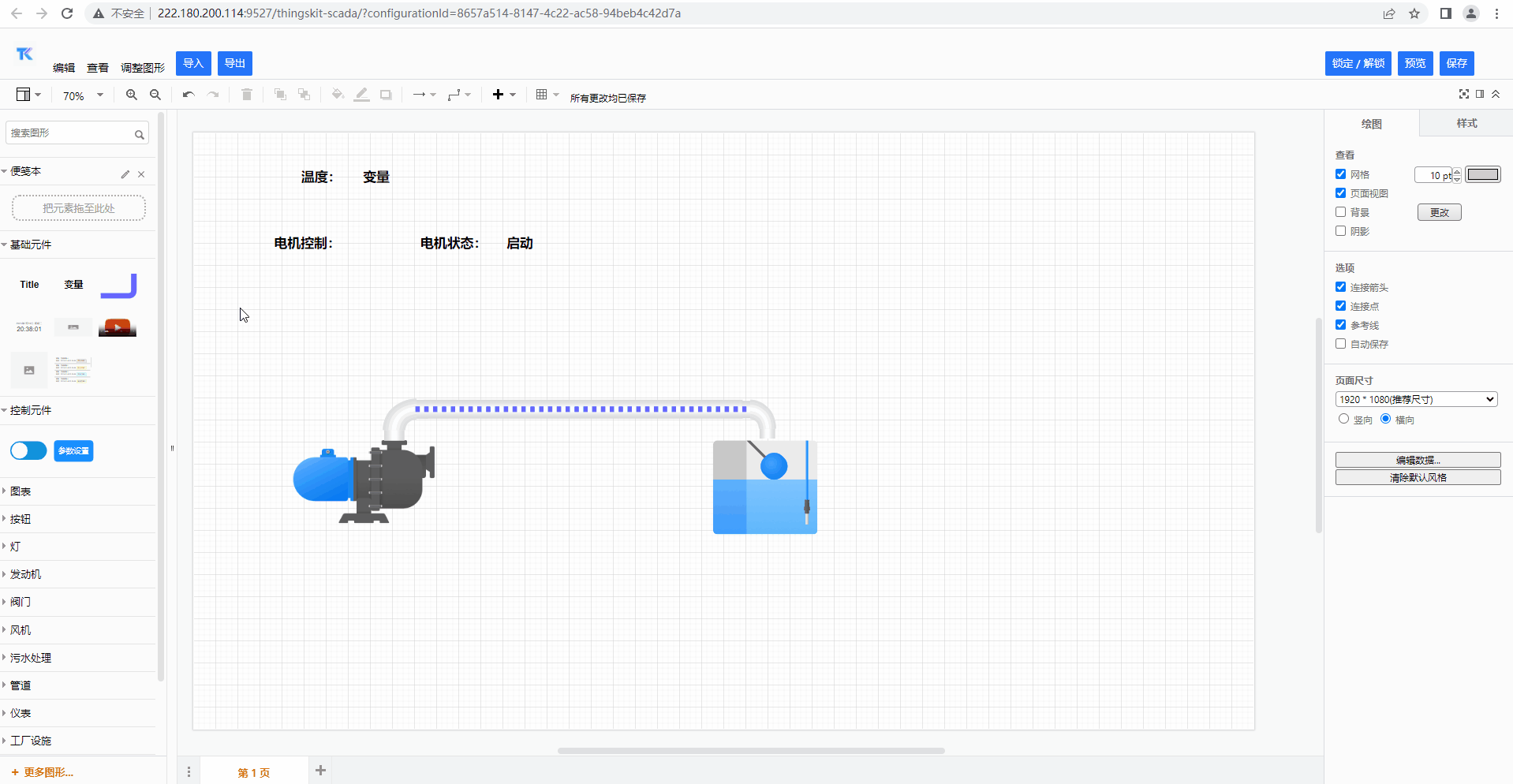
Task: Collapse the 基础元件 section
Action: 79,245
